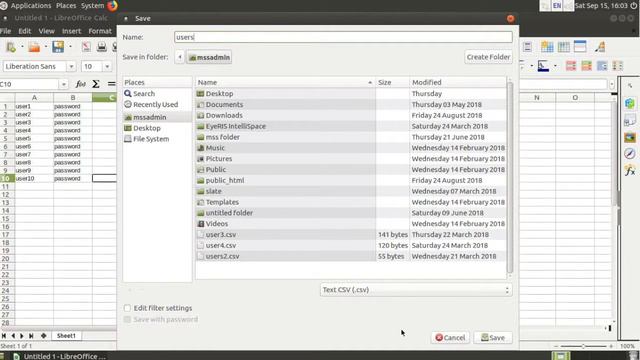The height and width of the screenshot is (360, 640).
Task: Select the Downloads folder row
Action: coord(351,116)
